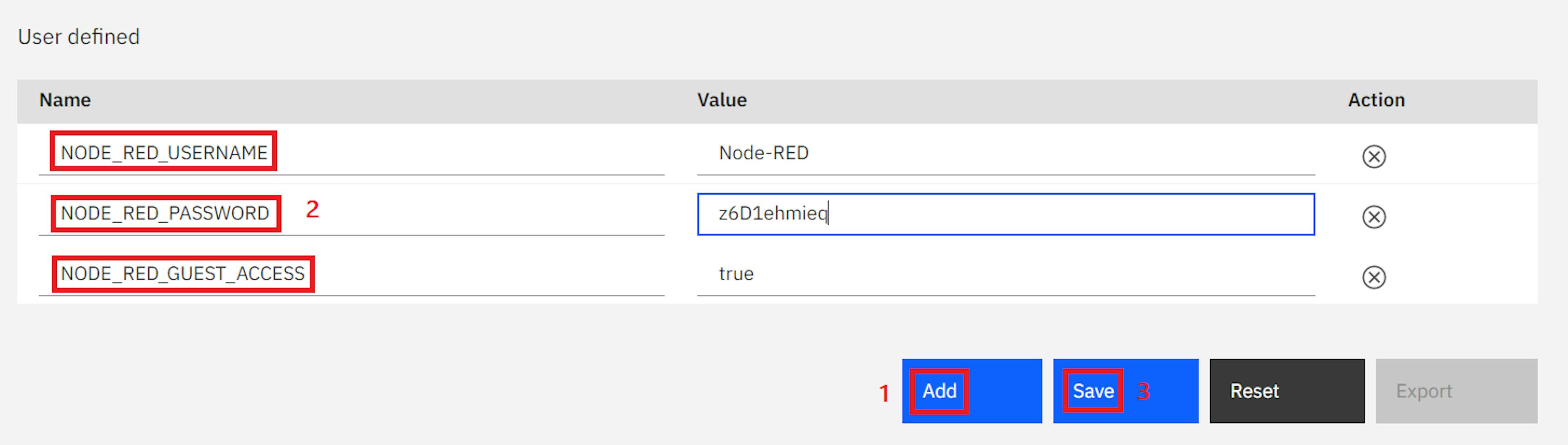Reset the environment variable changes
1568x445 pixels.
pos(1287,390)
